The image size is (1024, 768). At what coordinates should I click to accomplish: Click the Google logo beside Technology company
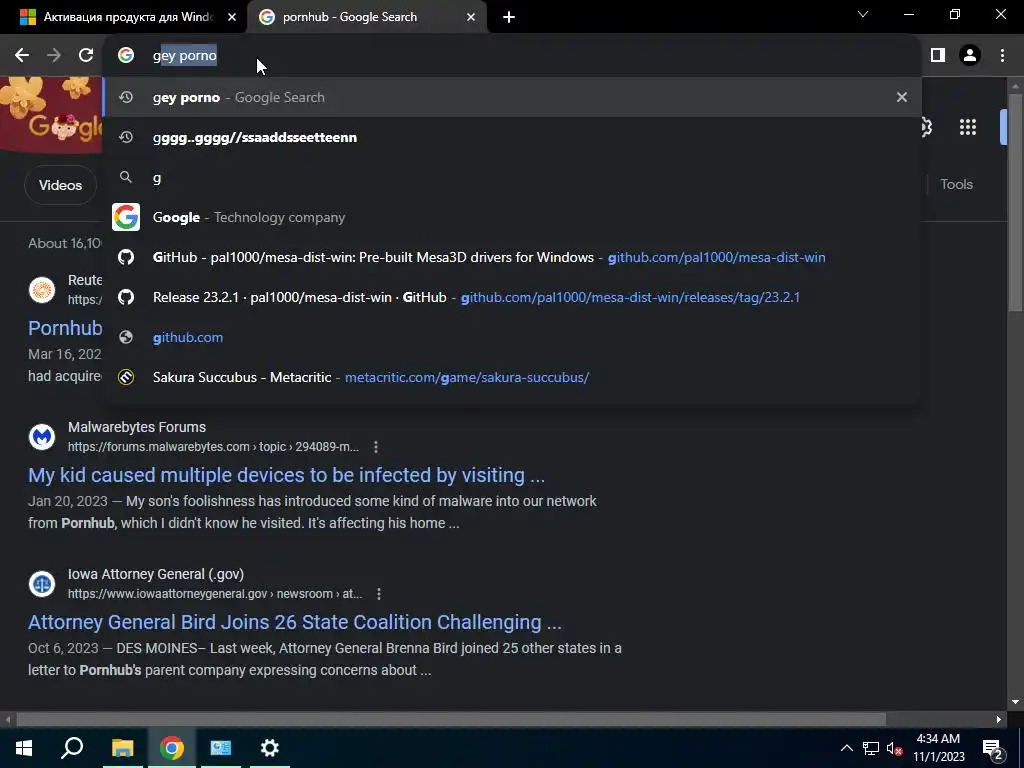pyautogui.click(x=126, y=217)
